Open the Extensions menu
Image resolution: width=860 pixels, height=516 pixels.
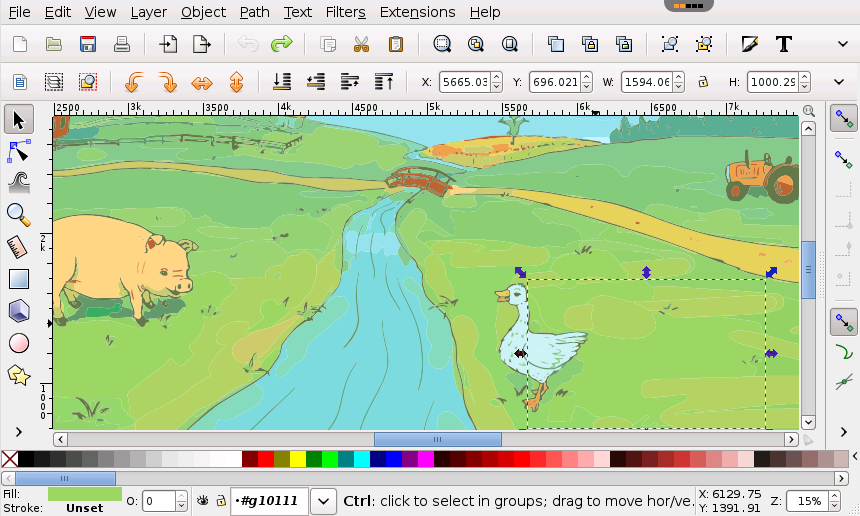[x=417, y=12]
